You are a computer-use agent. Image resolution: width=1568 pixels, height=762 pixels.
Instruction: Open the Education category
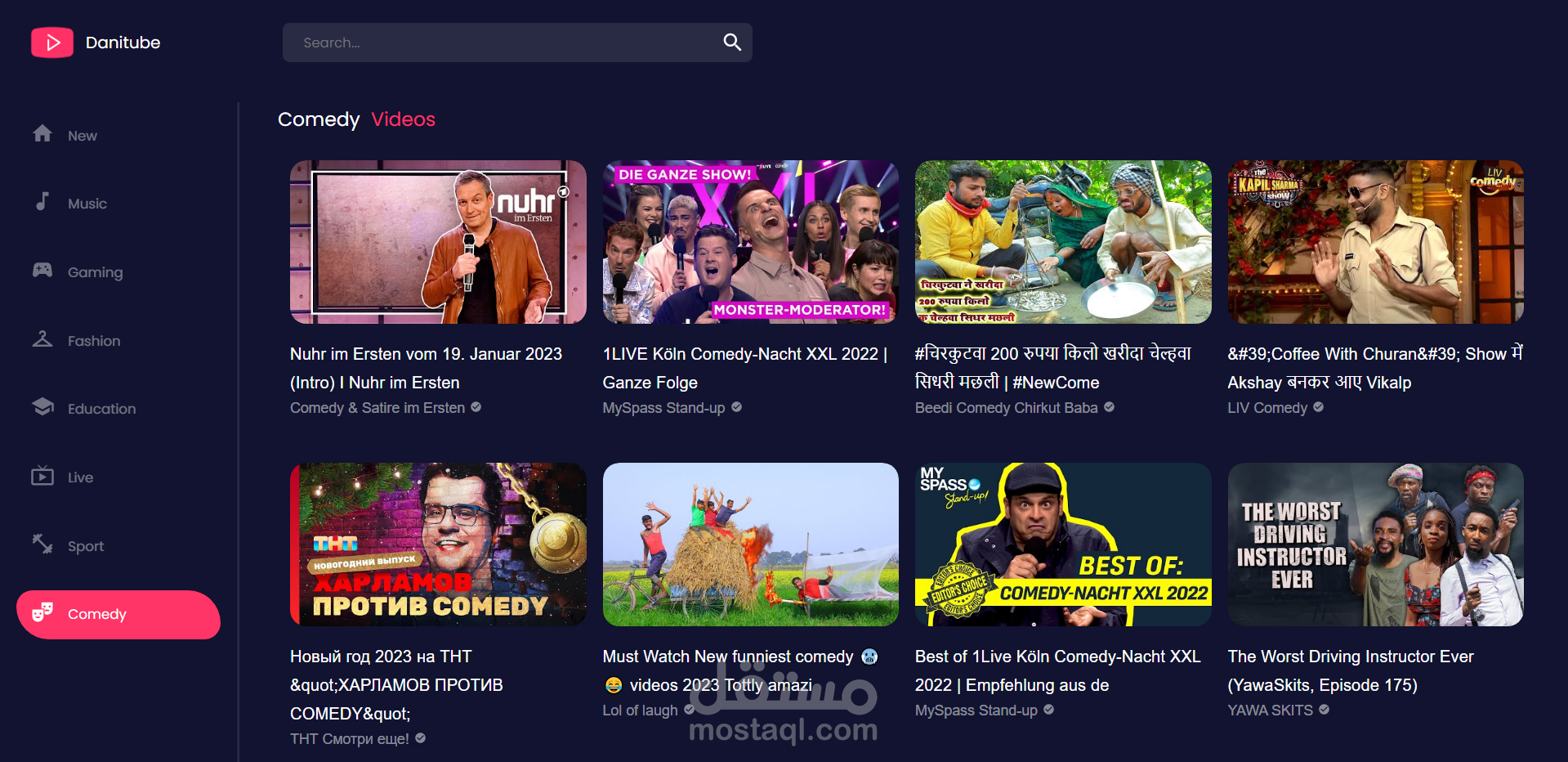pos(118,409)
